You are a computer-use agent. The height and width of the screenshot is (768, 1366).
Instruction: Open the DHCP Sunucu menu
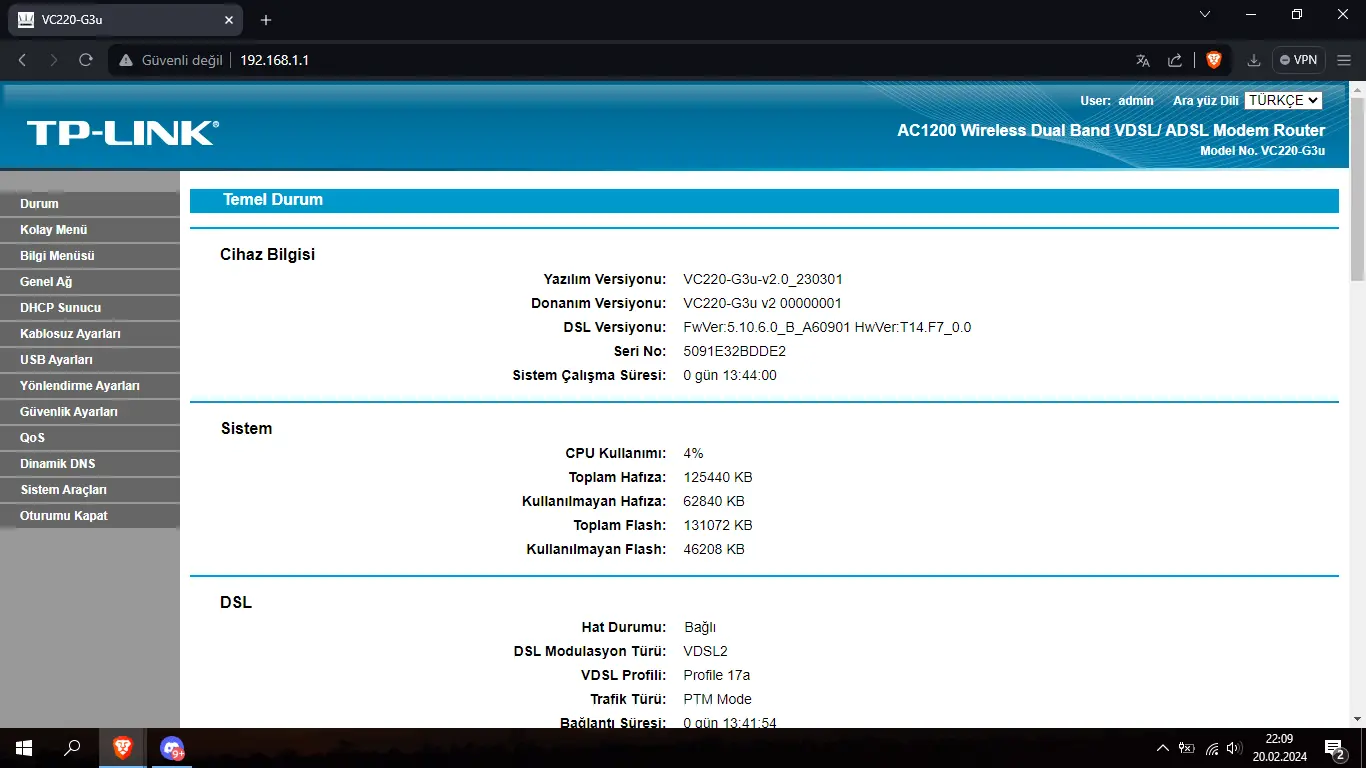point(90,308)
